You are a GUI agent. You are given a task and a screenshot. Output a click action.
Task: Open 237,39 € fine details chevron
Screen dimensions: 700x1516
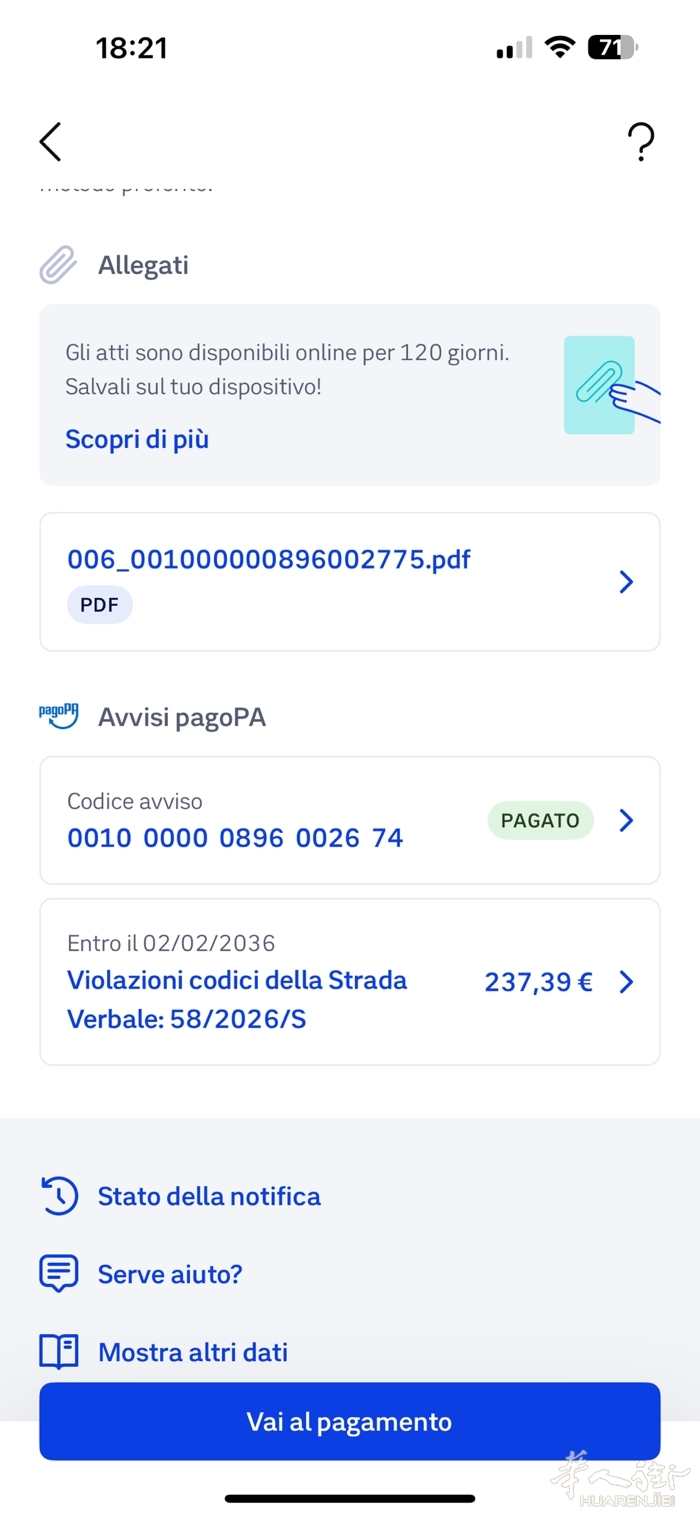(x=626, y=982)
